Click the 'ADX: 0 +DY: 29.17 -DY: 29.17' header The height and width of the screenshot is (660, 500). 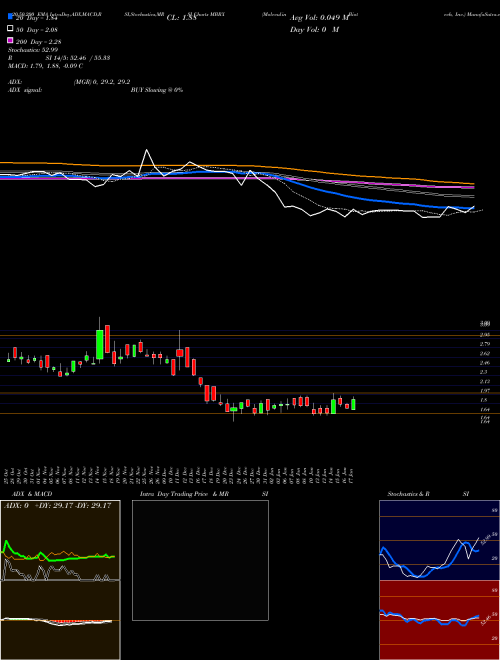(57, 506)
